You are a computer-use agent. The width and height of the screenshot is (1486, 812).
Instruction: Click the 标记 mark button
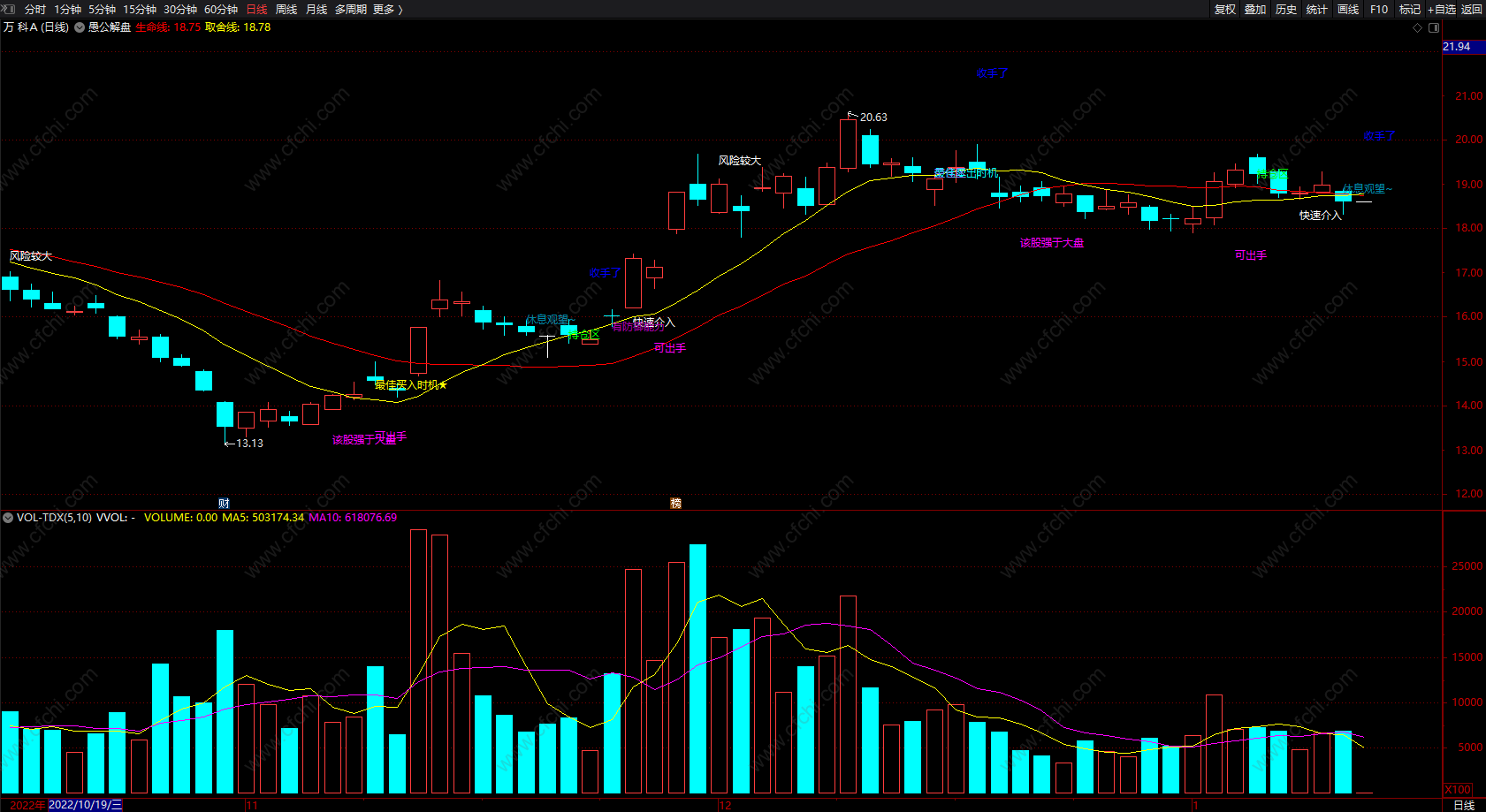click(1410, 9)
